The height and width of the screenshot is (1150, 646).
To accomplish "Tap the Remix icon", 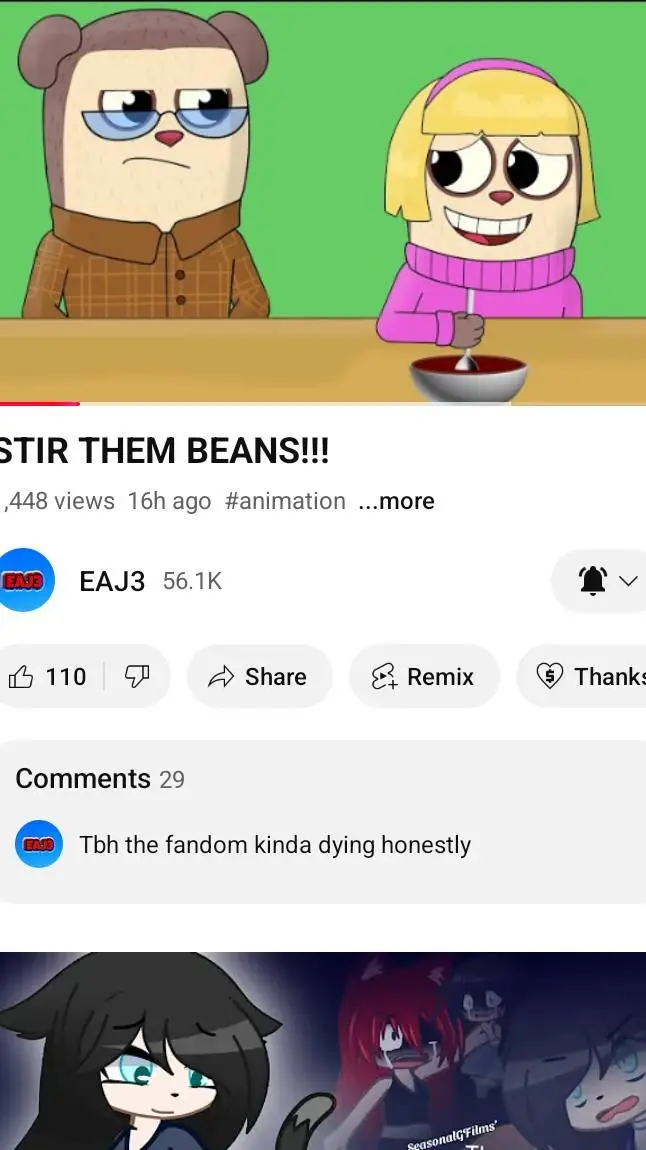I will [383, 677].
